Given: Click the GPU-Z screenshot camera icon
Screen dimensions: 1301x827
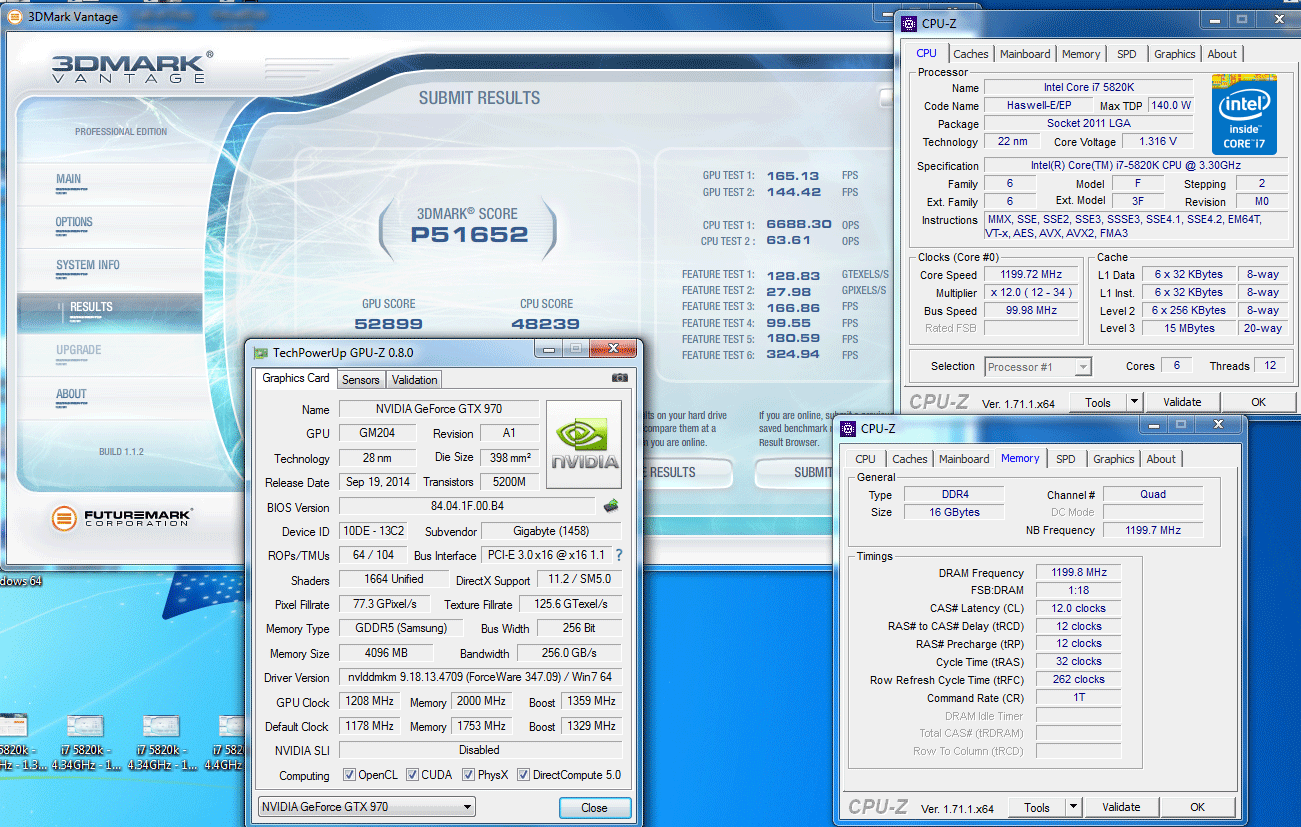Looking at the screenshot, I should pyautogui.click(x=620, y=378).
